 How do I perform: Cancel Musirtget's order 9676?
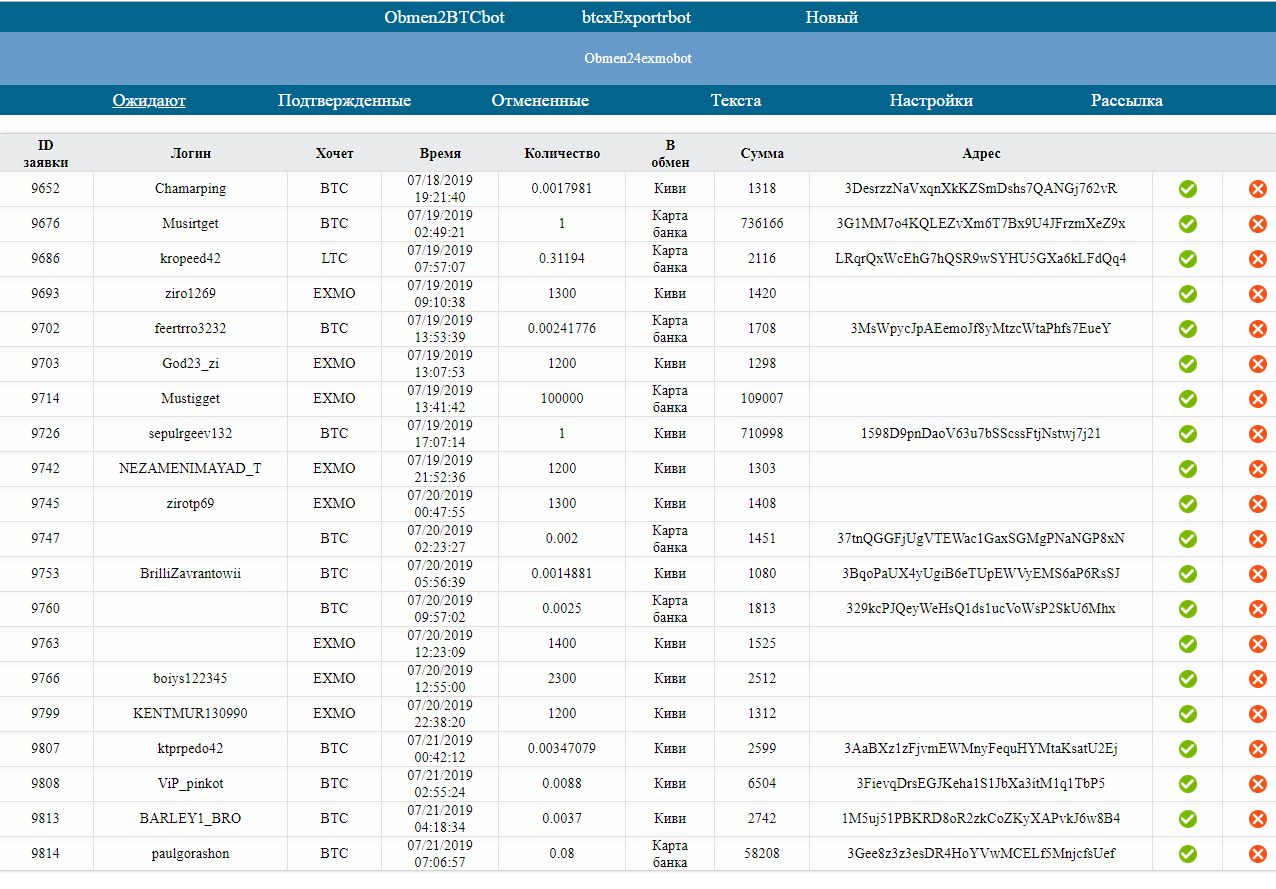click(x=1258, y=224)
